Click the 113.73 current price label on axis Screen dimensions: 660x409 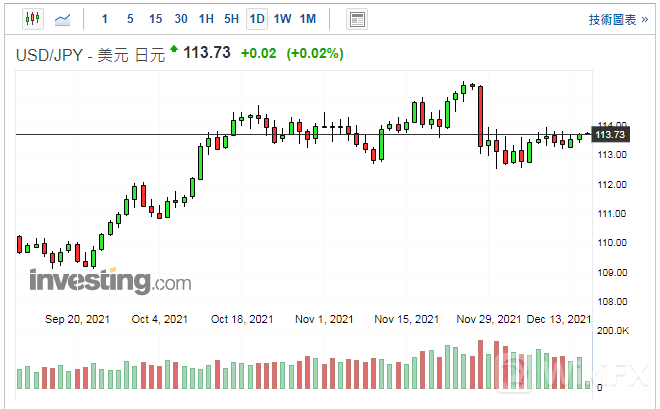(x=610, y=134)
